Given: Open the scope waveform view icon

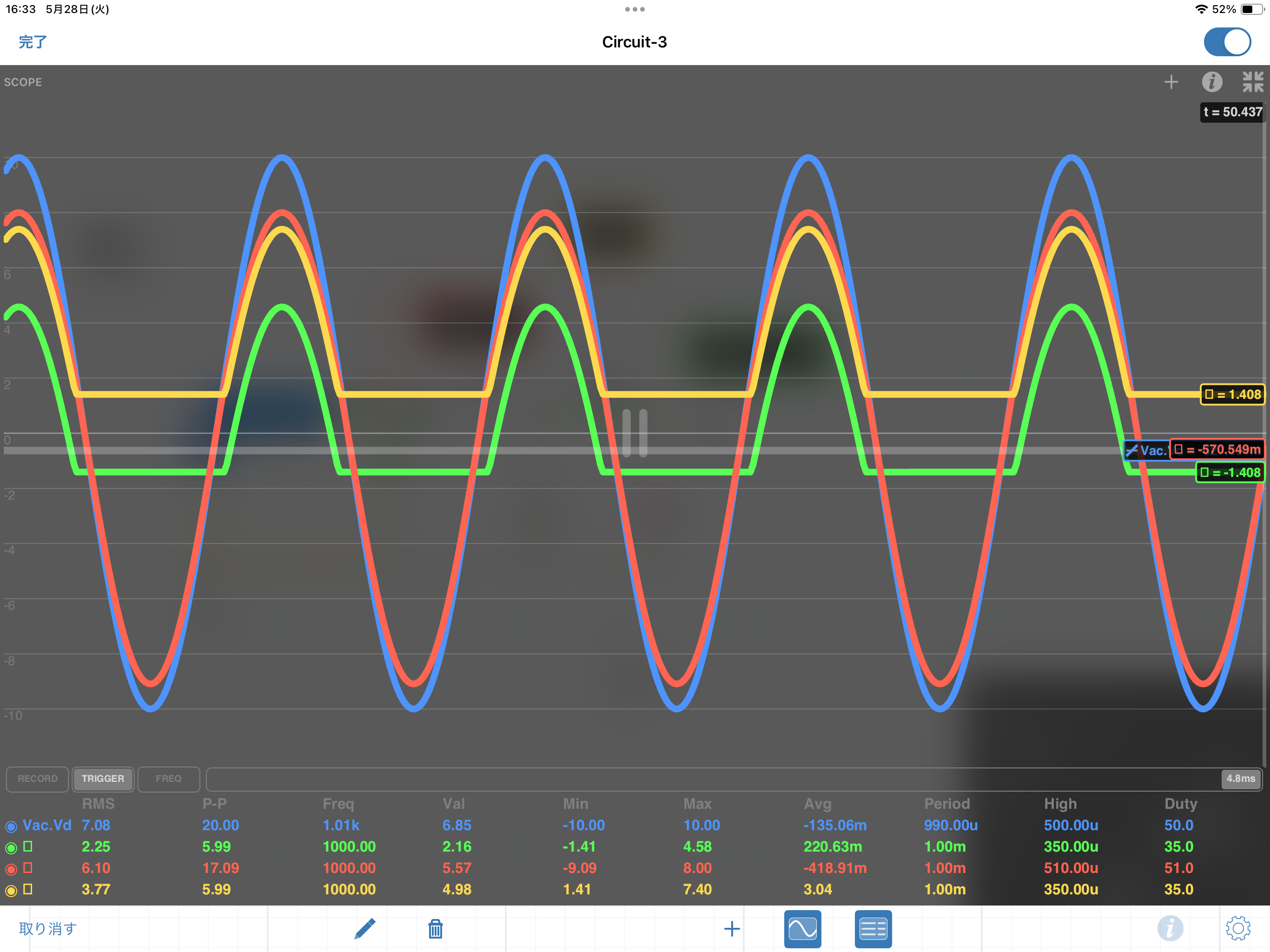Looking at the screenshot, I should pyautogui.click(x=802, y=928).
